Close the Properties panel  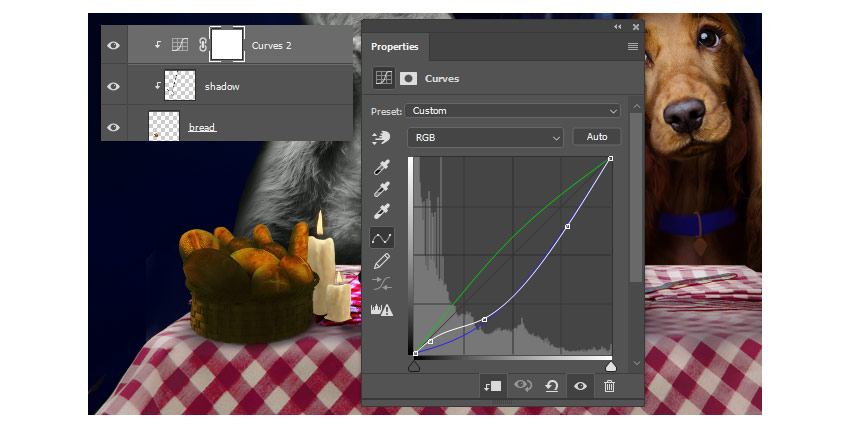636,27
